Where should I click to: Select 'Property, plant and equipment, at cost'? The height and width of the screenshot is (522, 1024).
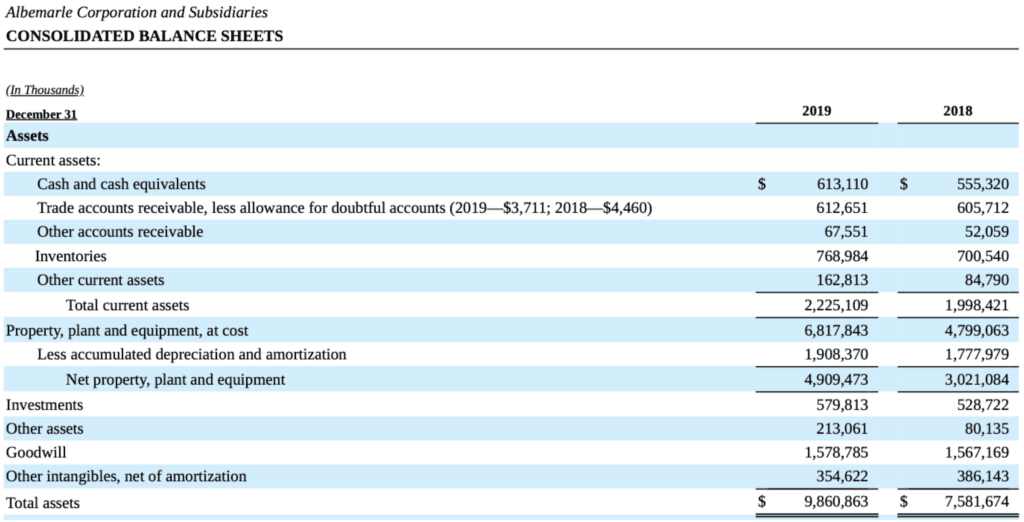coord(127,331)
